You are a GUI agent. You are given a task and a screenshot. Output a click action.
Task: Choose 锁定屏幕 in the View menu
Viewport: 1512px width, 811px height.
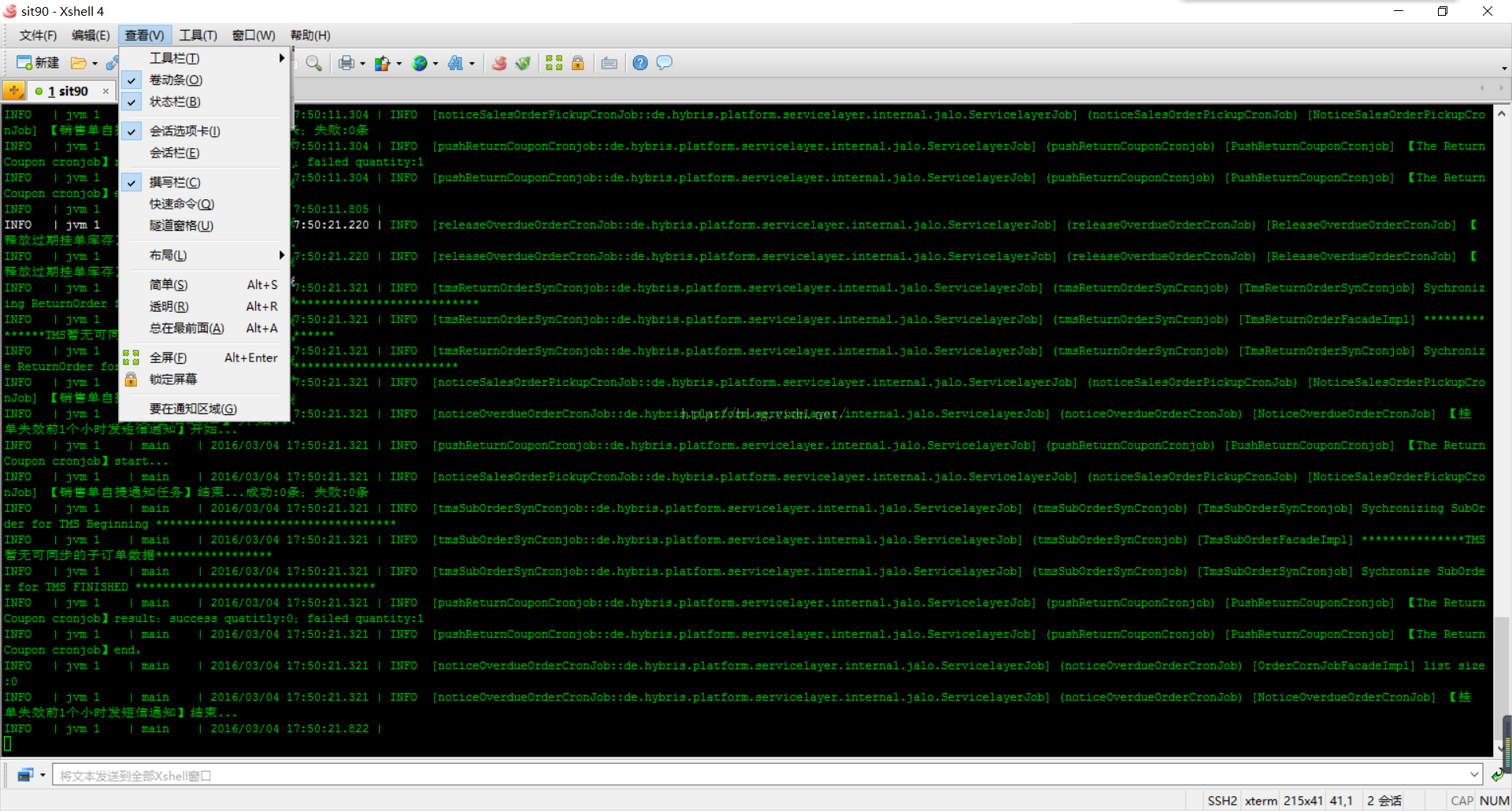205,380
